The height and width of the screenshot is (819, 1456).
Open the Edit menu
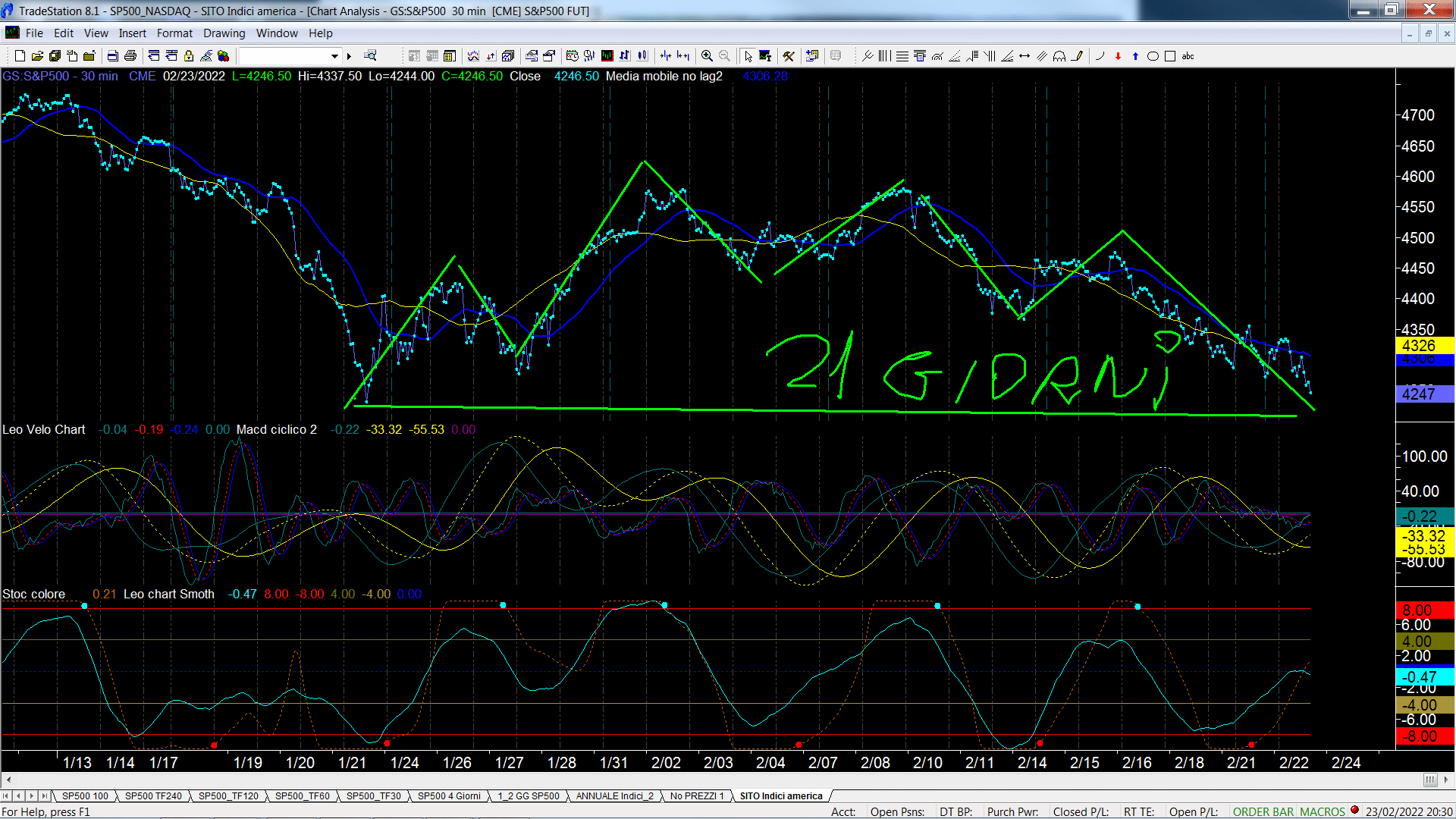64,33
